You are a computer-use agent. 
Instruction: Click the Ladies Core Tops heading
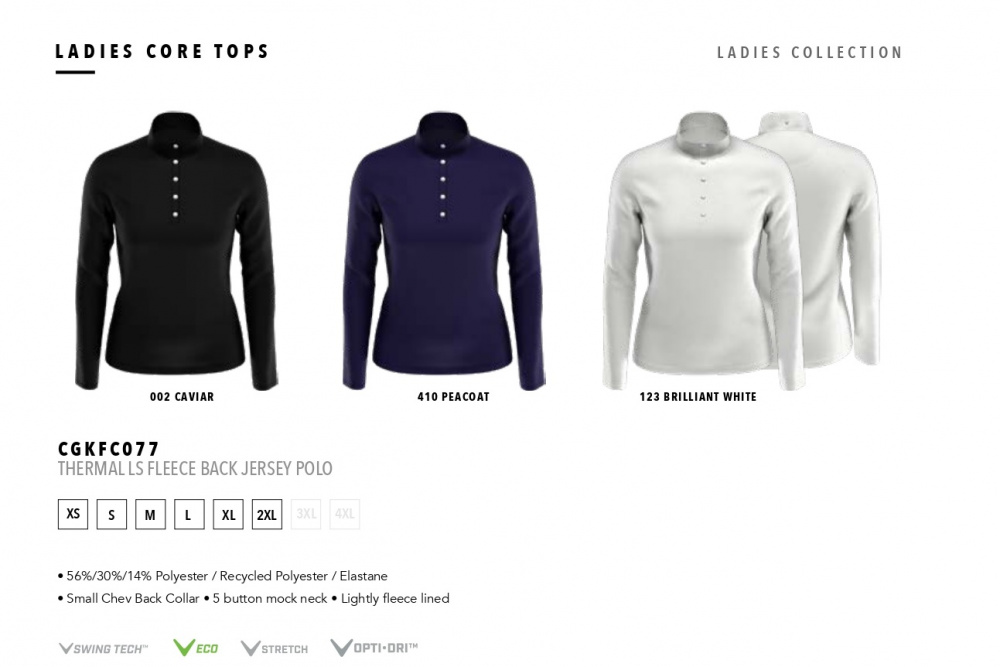click(163, 51)
